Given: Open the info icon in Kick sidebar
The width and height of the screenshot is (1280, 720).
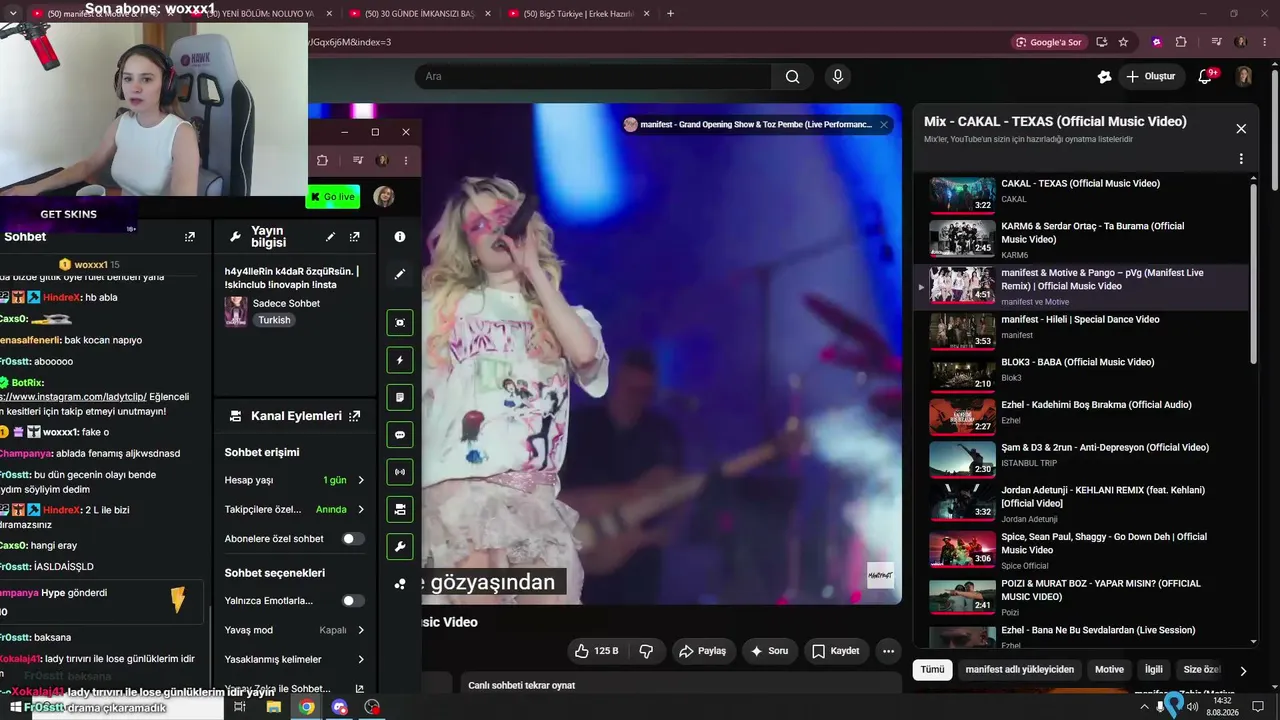Looking at the screenshot, I should 400,237.
